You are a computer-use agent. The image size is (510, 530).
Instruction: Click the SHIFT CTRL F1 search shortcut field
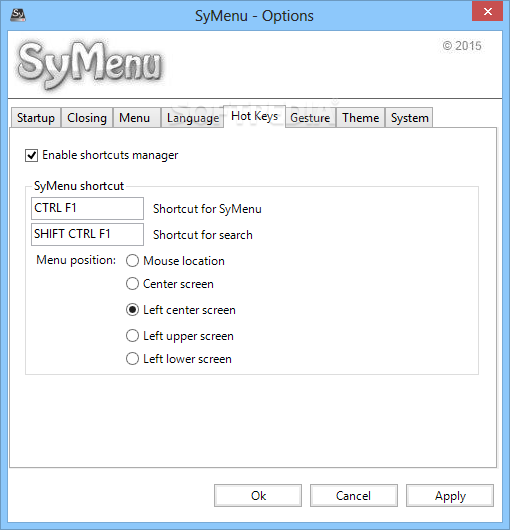pyautogui.click(x=87, y=234)
